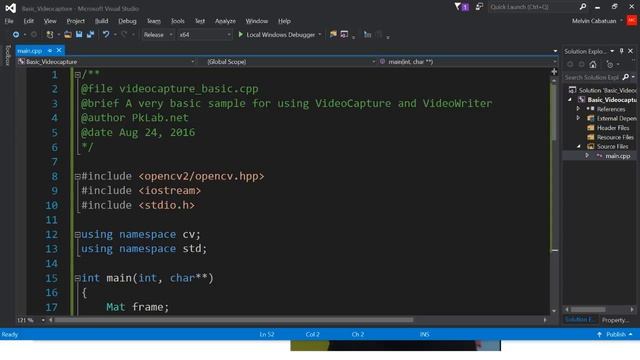The image size is (640, 360).
Task: Click the editor vertical scrollbar thumb
Action: [554, 113]
